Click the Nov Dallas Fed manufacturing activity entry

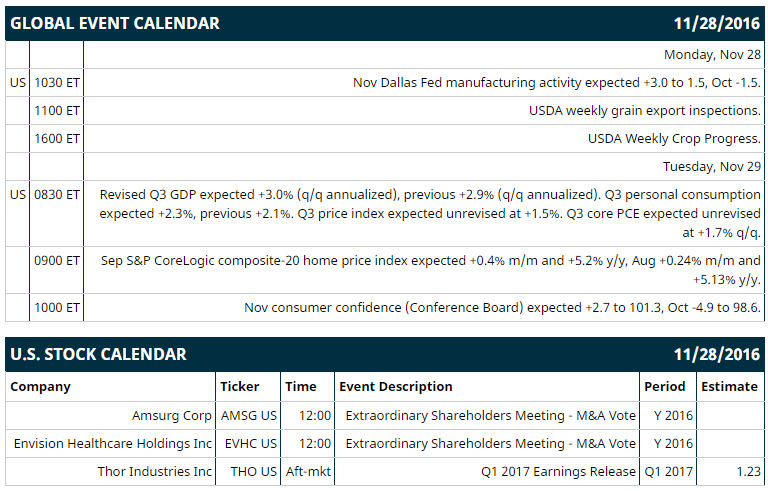[557, 82]
